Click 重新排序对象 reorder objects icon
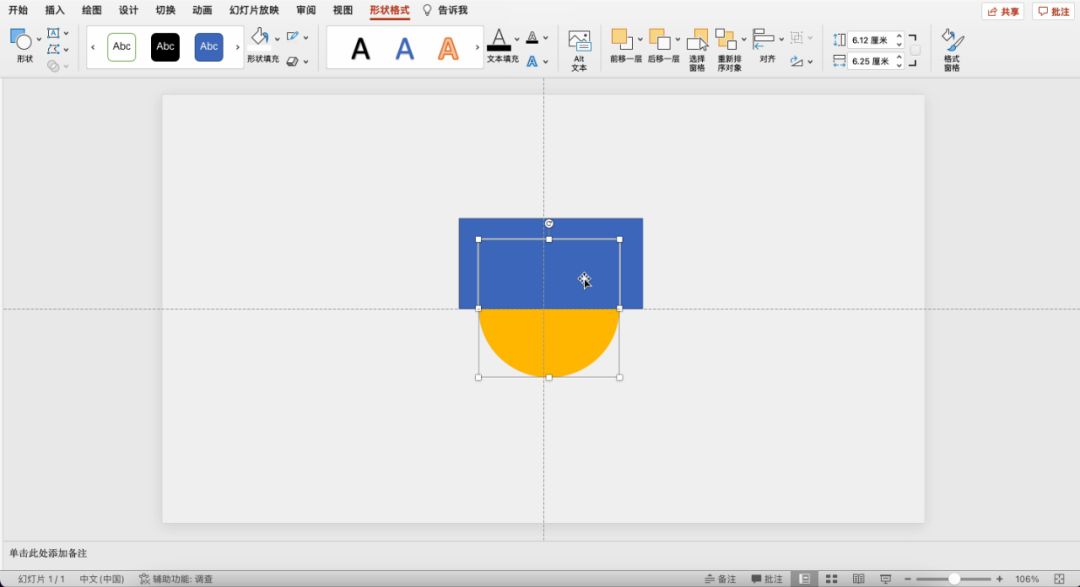The image size is (1080, 587). point(725,39)
